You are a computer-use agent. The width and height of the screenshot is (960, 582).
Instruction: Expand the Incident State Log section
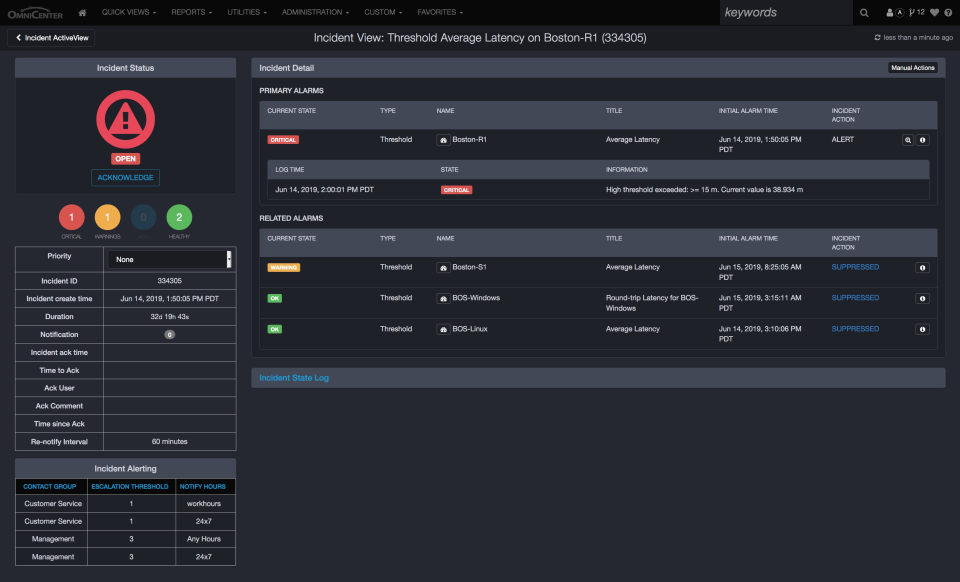point(294,378)
